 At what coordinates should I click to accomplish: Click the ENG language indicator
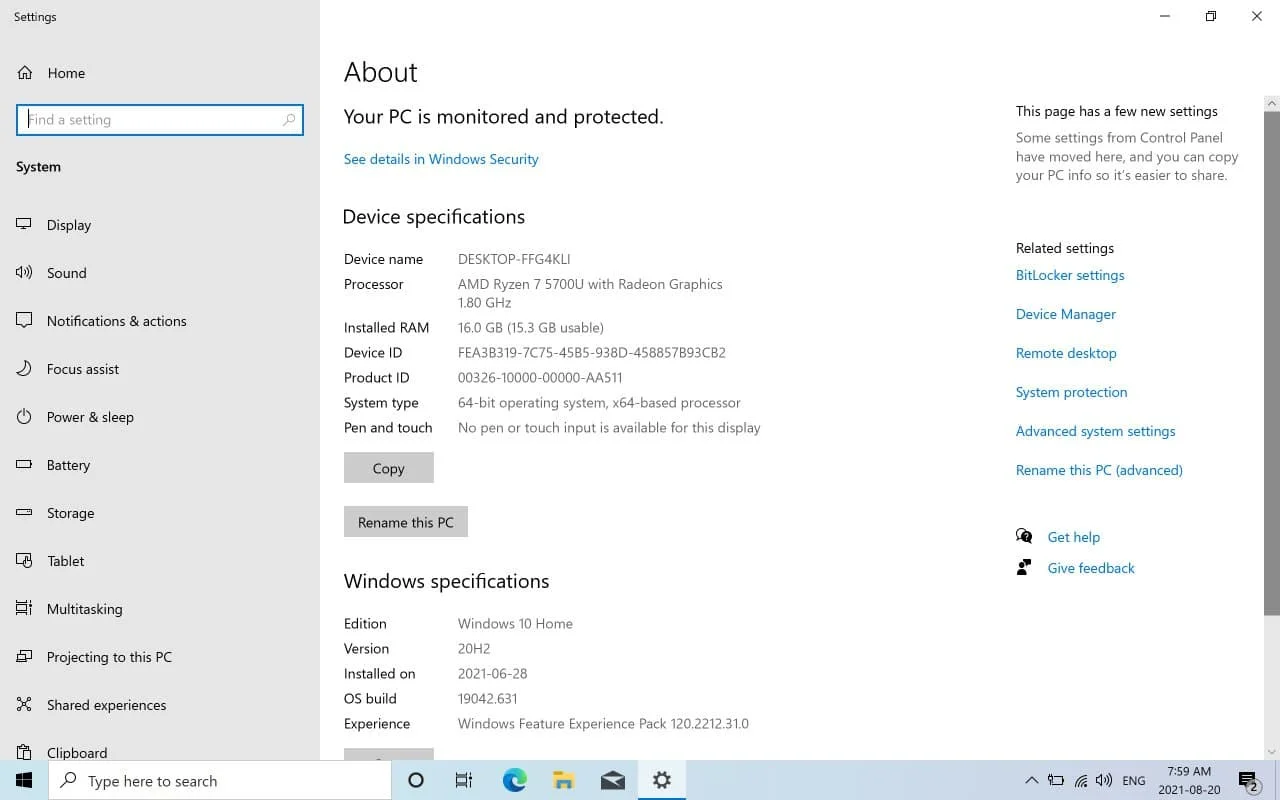pyautogui.click(x=1134, y=781)
